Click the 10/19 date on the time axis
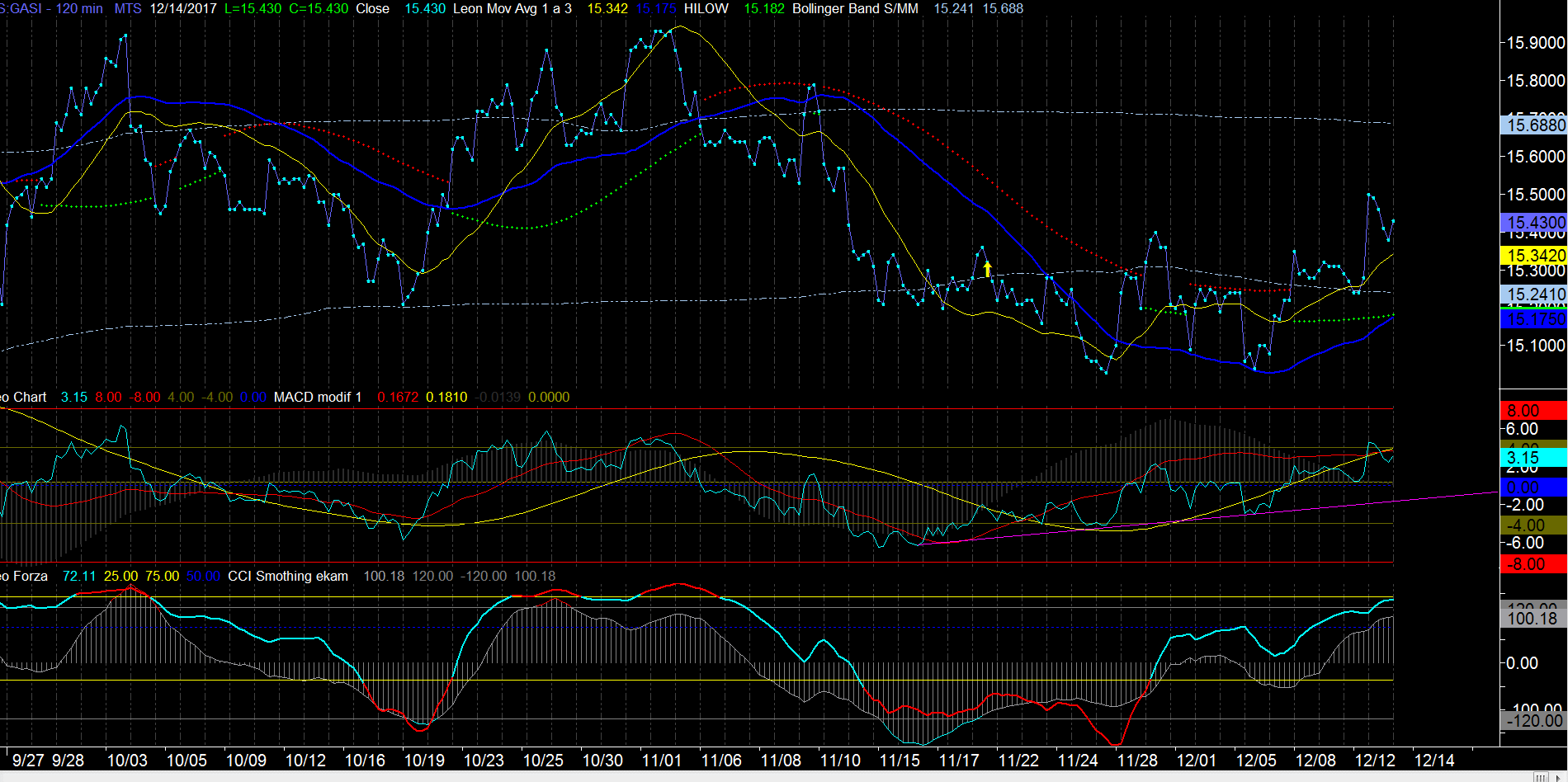This screenshot has height=782, width=1568. click(424, 761)
